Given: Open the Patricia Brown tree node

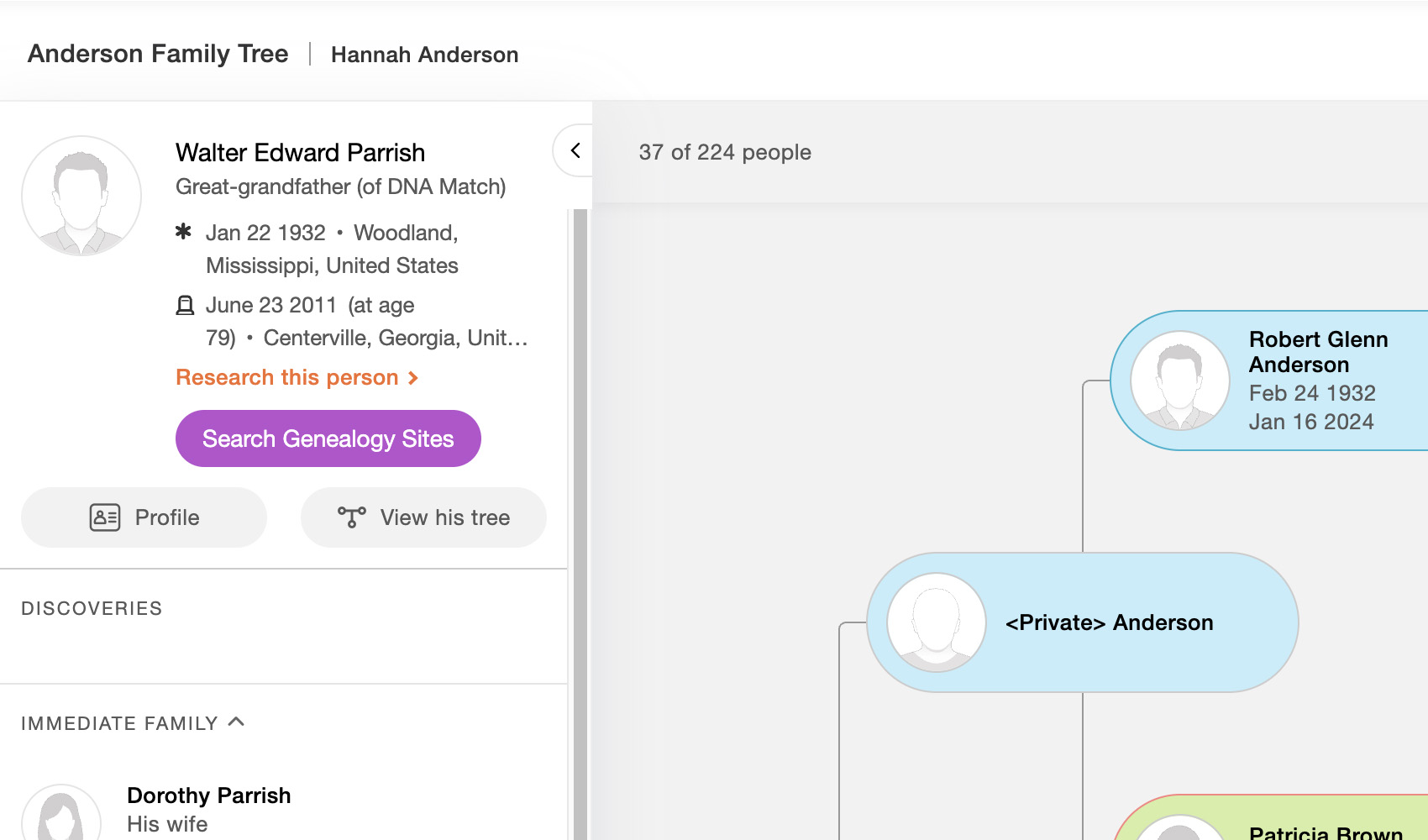Looking at the screenshot, I should (x=1325, y=832).
